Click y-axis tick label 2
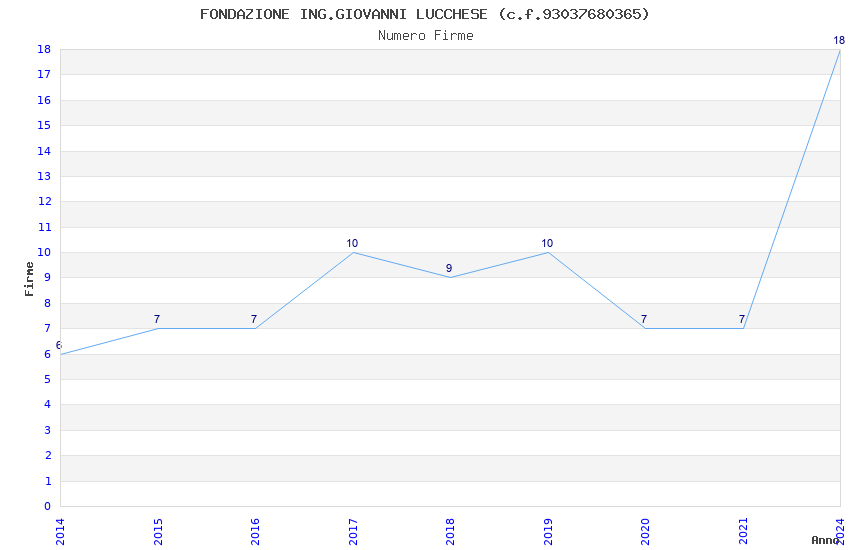The width and height of the screenshot is (850, 550). point(48,455)
